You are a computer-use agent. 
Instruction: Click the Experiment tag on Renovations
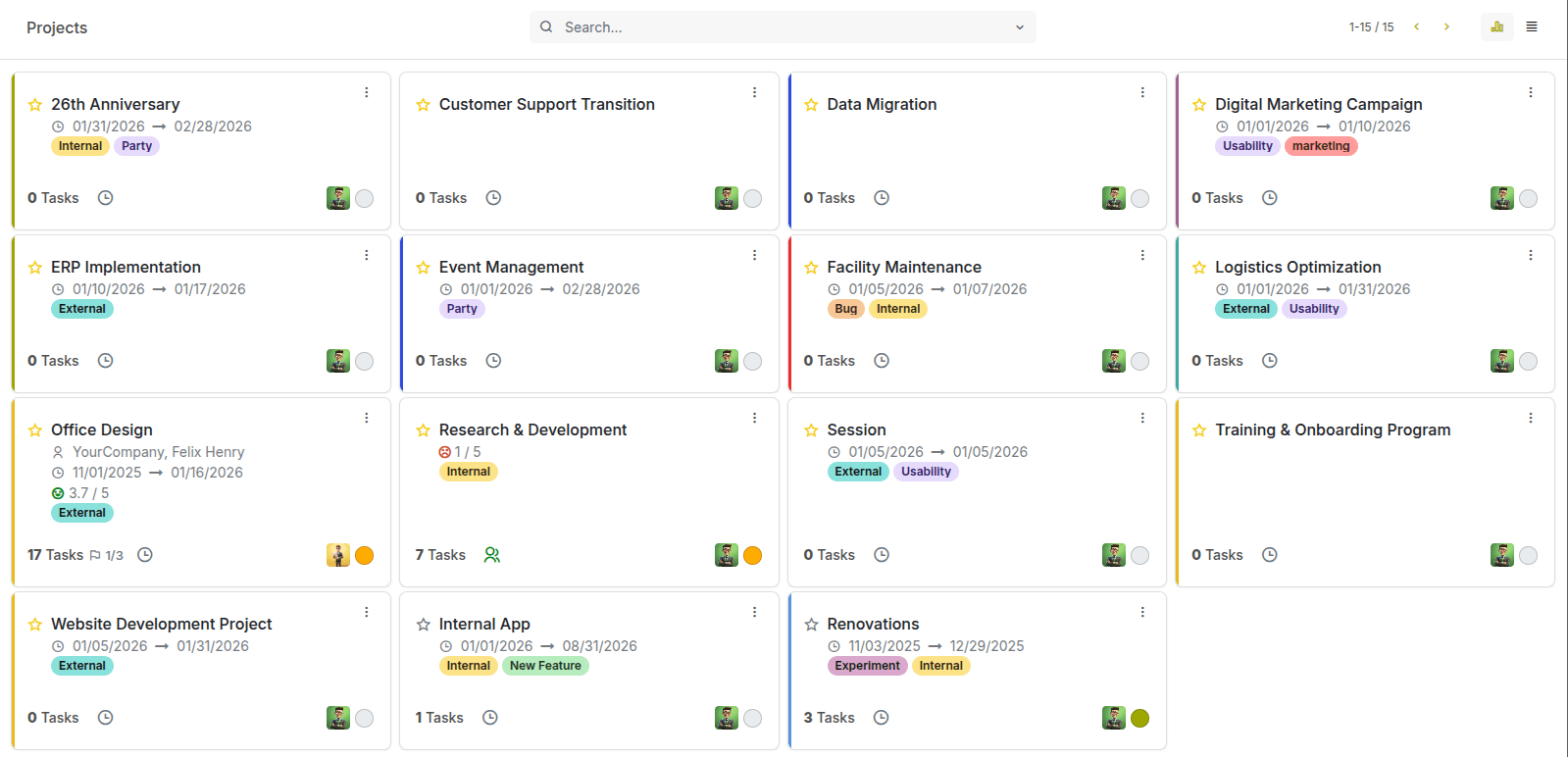868,666
